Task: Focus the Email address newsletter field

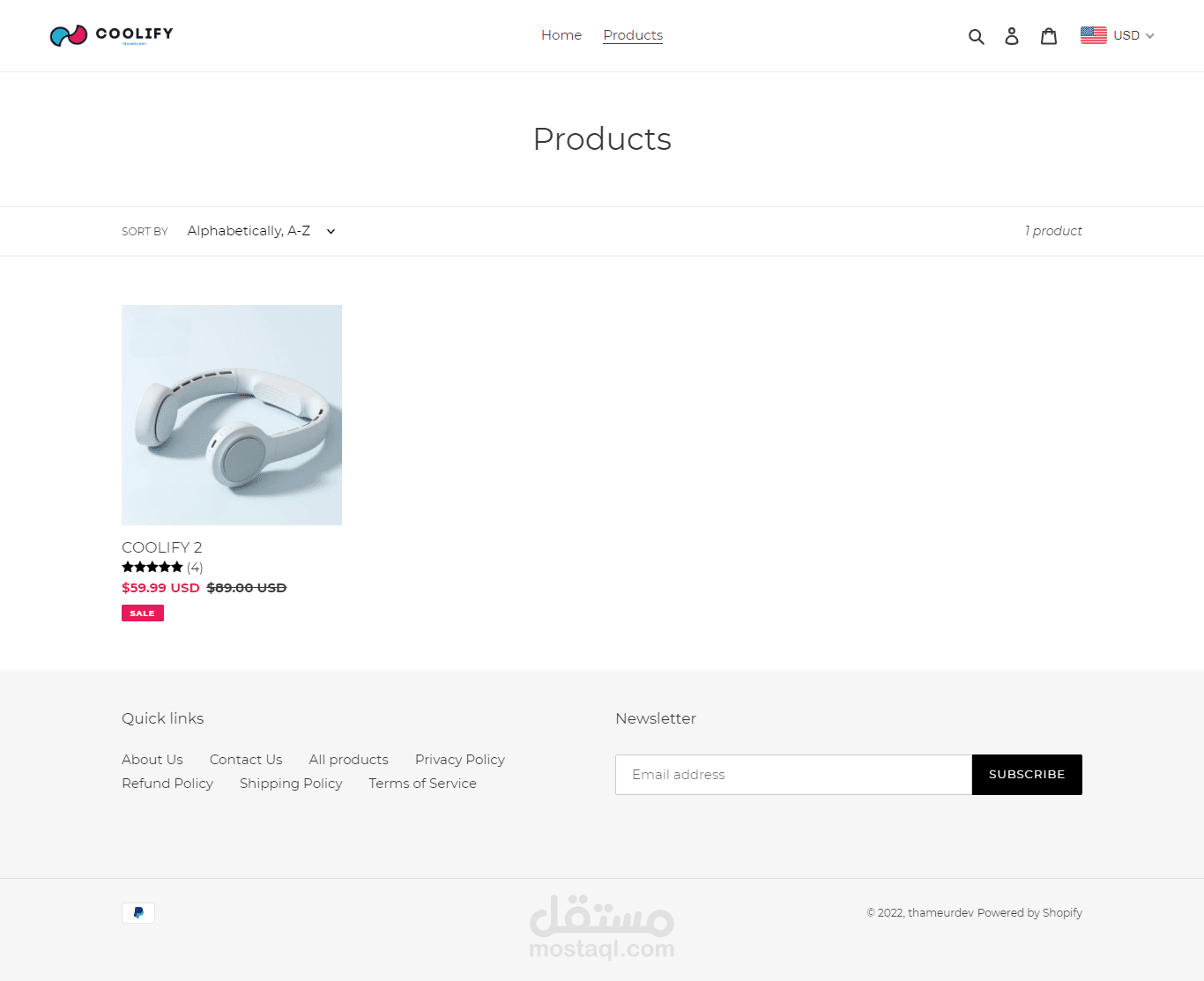Action: pyautogui.click(x=793, y=775)
